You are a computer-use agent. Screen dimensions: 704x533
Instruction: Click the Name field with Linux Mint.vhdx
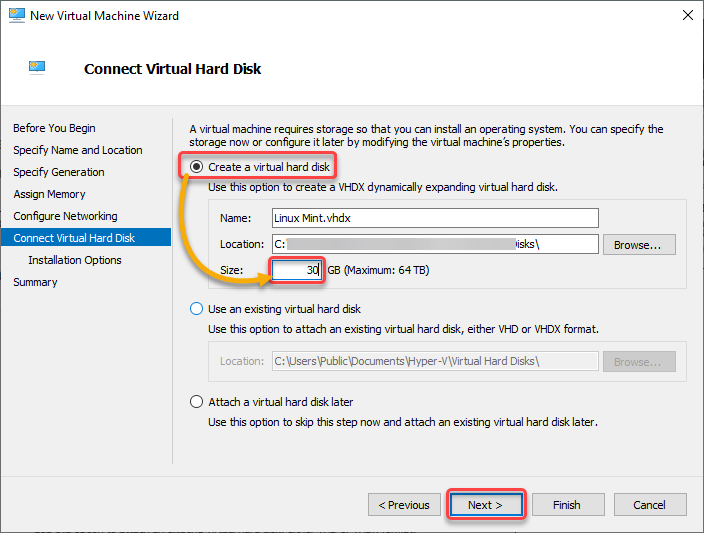[x=435, y=218]
